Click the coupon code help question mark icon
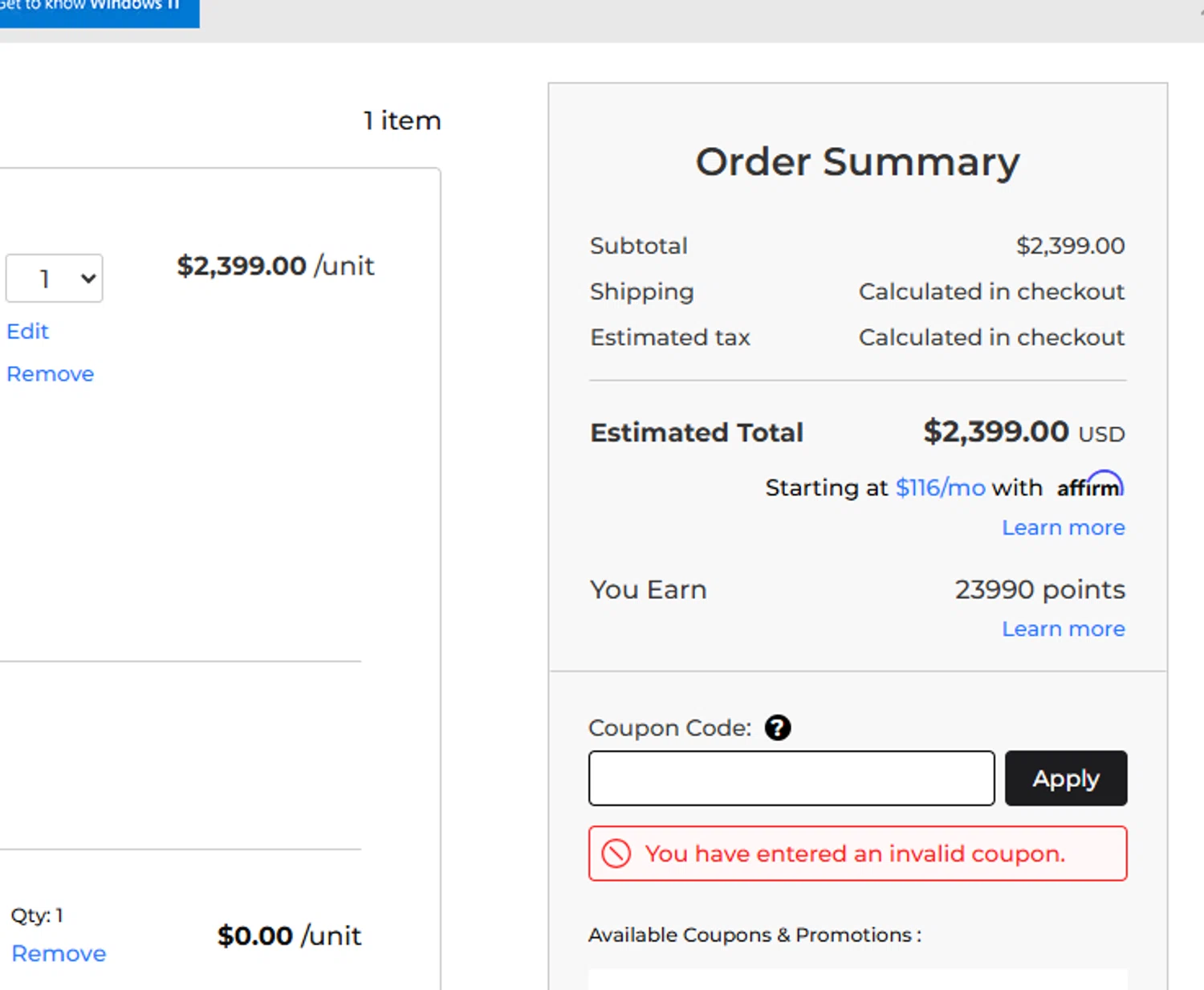 click(777, 727)
